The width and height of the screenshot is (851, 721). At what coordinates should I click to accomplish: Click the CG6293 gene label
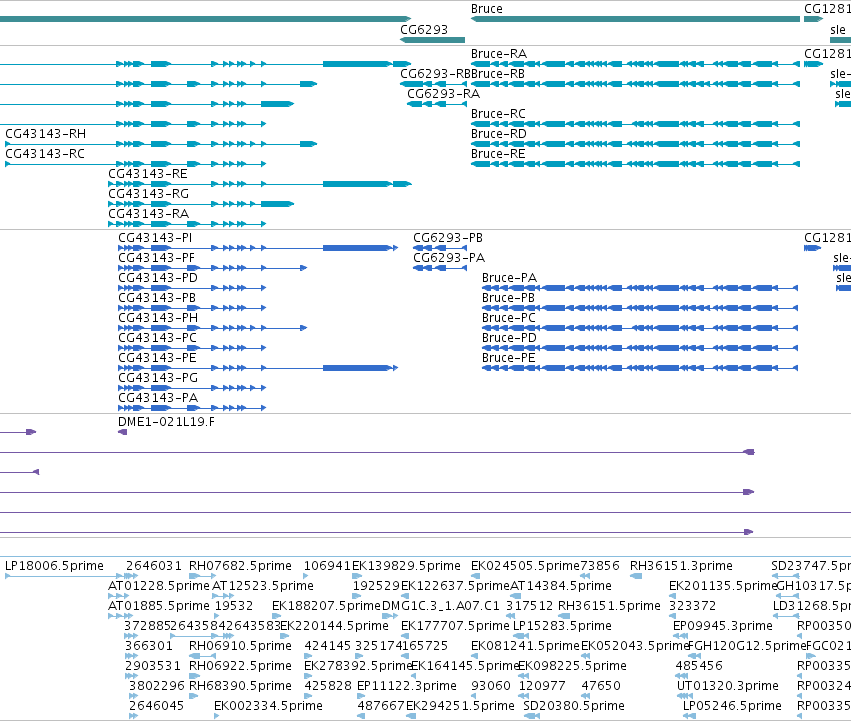pyautogui.click(x=424, y=30)
